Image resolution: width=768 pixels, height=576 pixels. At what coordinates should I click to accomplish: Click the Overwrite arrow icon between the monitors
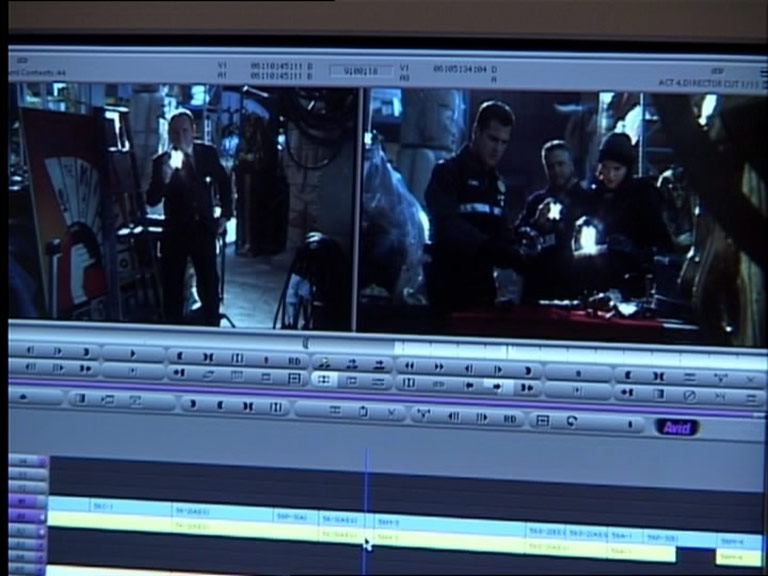click(379, 364)
